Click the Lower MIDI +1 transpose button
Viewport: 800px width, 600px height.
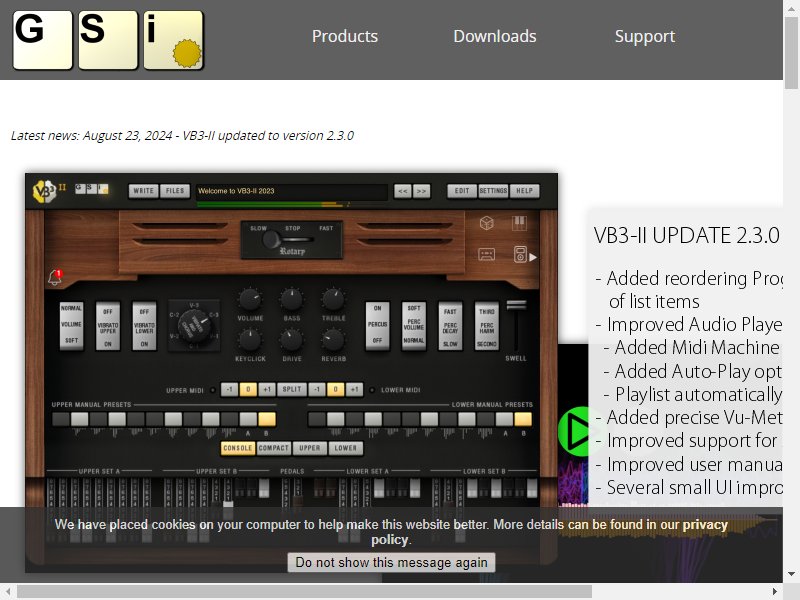coord(355,390)
